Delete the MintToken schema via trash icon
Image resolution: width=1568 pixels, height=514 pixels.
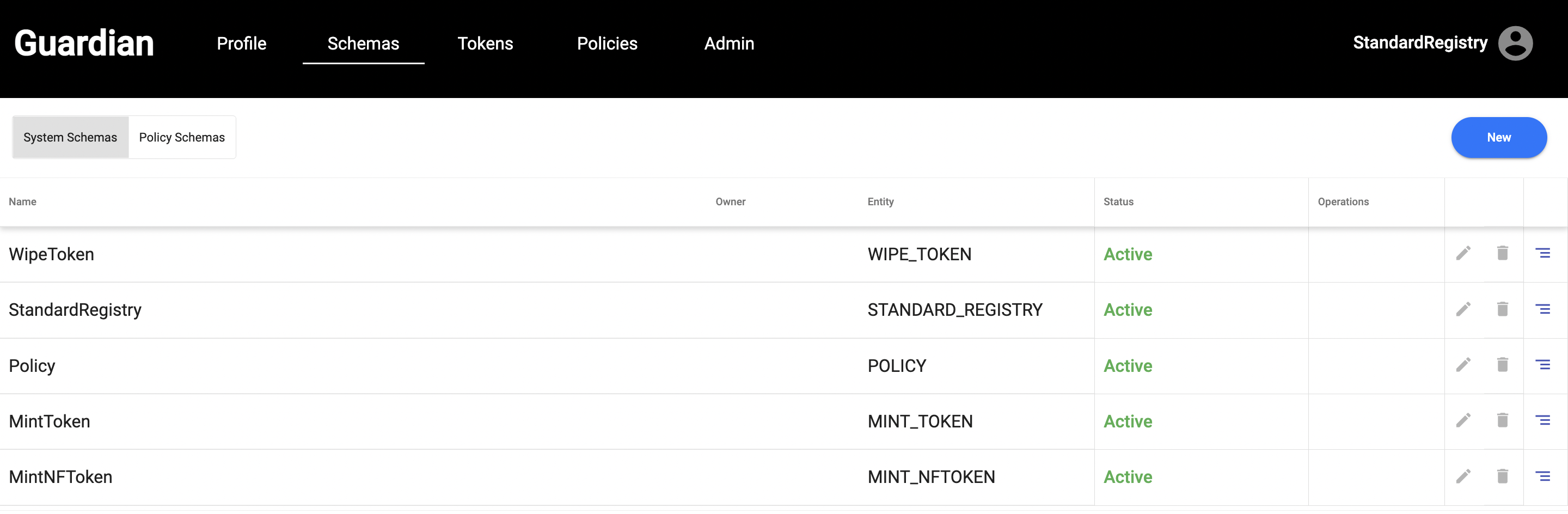coord(1502,420)
